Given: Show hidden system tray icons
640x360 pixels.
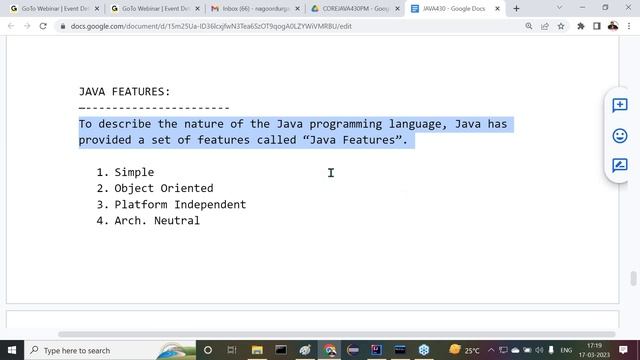Looking at the screenshot, I should click(x=491, y=350).
